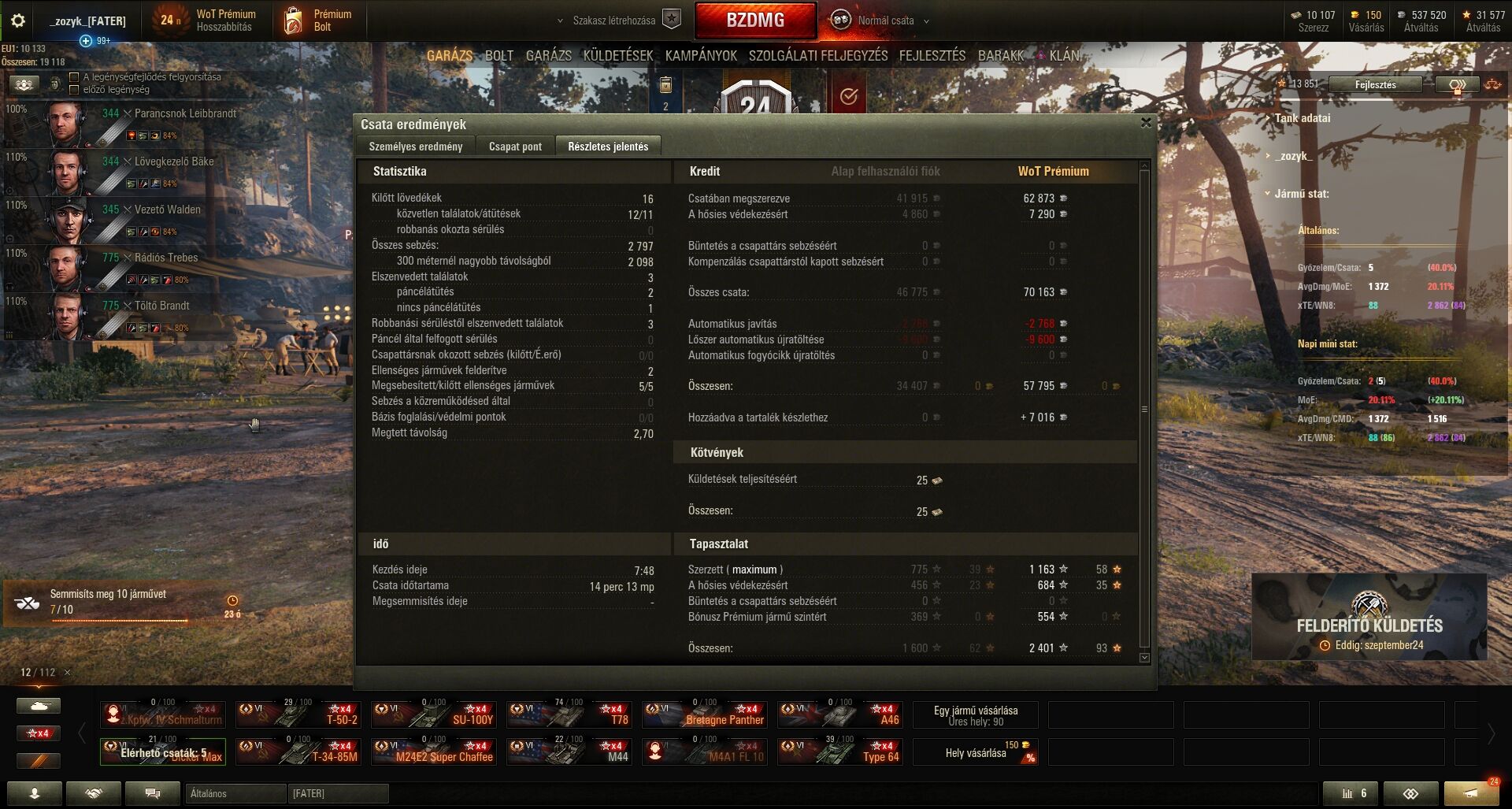Open the notifications megaphone with 24 badge
This screenshot has height=809, width=1512.
coord(1470,793)
